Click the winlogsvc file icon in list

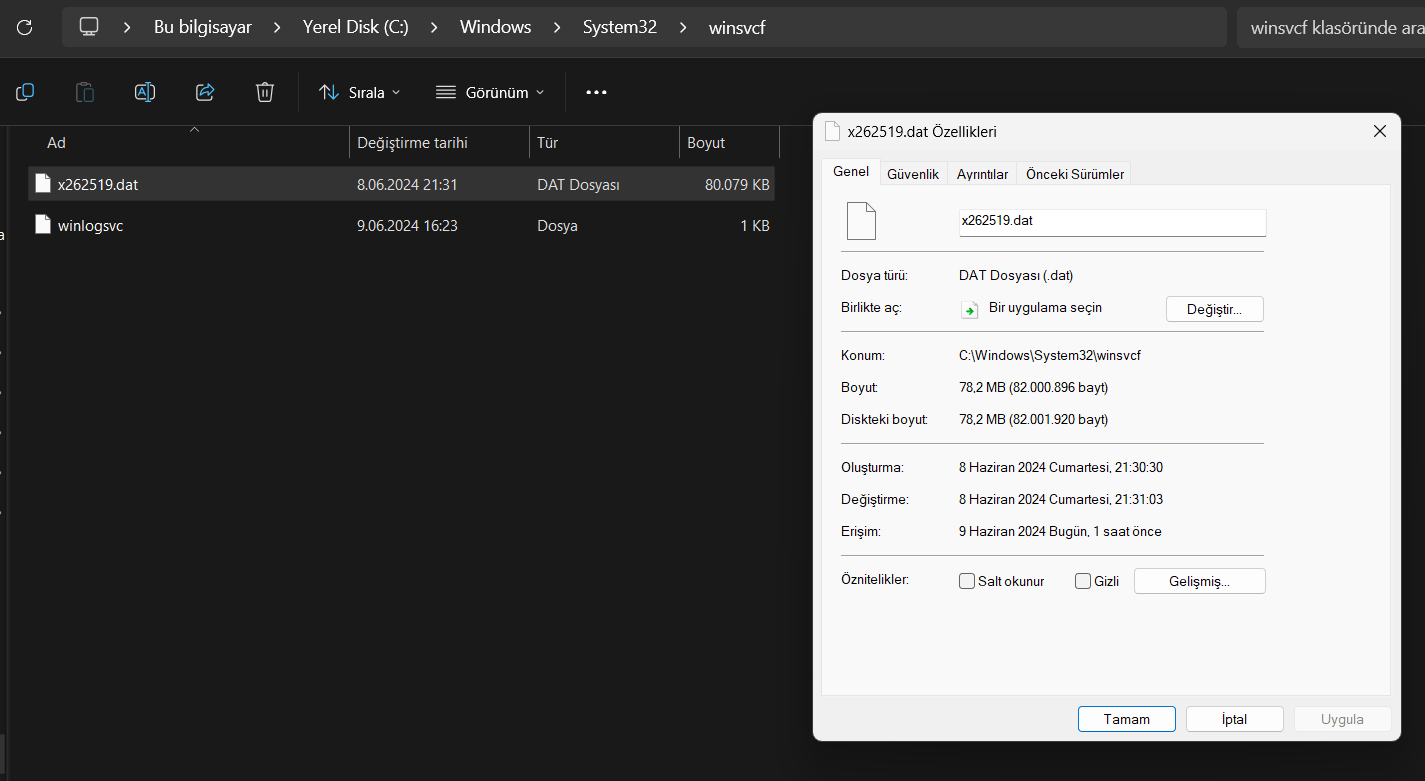click(x=42, y=226)
